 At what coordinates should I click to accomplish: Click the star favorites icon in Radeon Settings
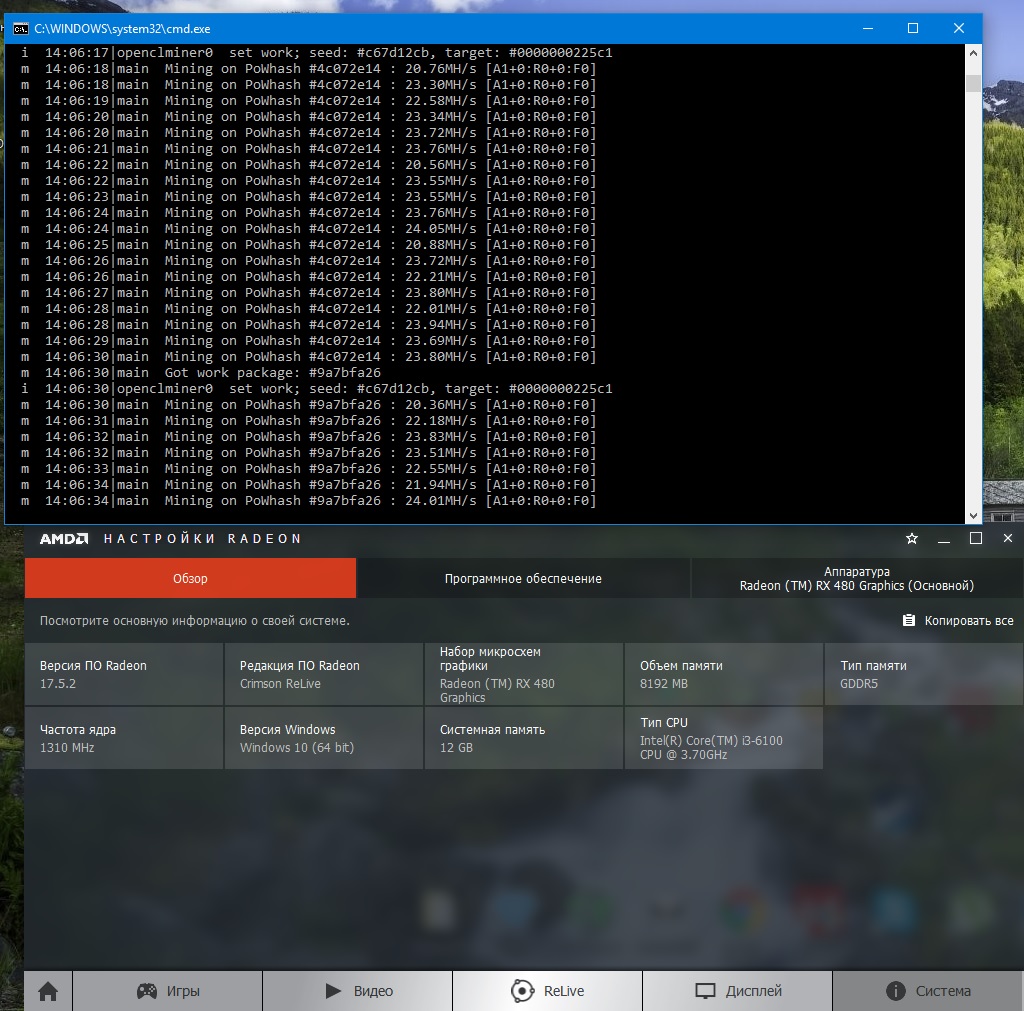pos(912,538)
